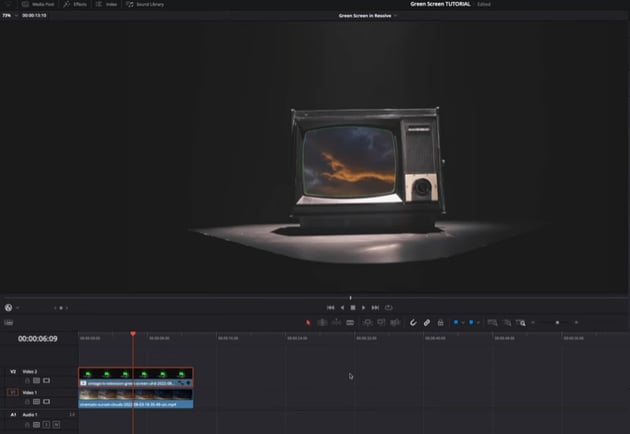Image resolution: width=630 pixels, height=434 pixels.
Task: Click the blue marker icon
Action: click(471, 322)
